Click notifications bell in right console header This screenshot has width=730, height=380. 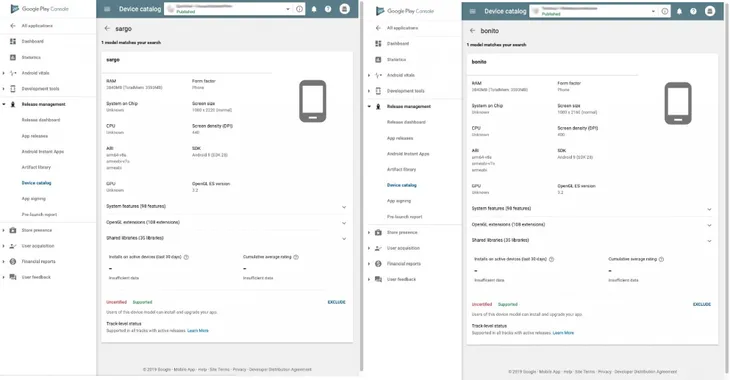point(679,11)
